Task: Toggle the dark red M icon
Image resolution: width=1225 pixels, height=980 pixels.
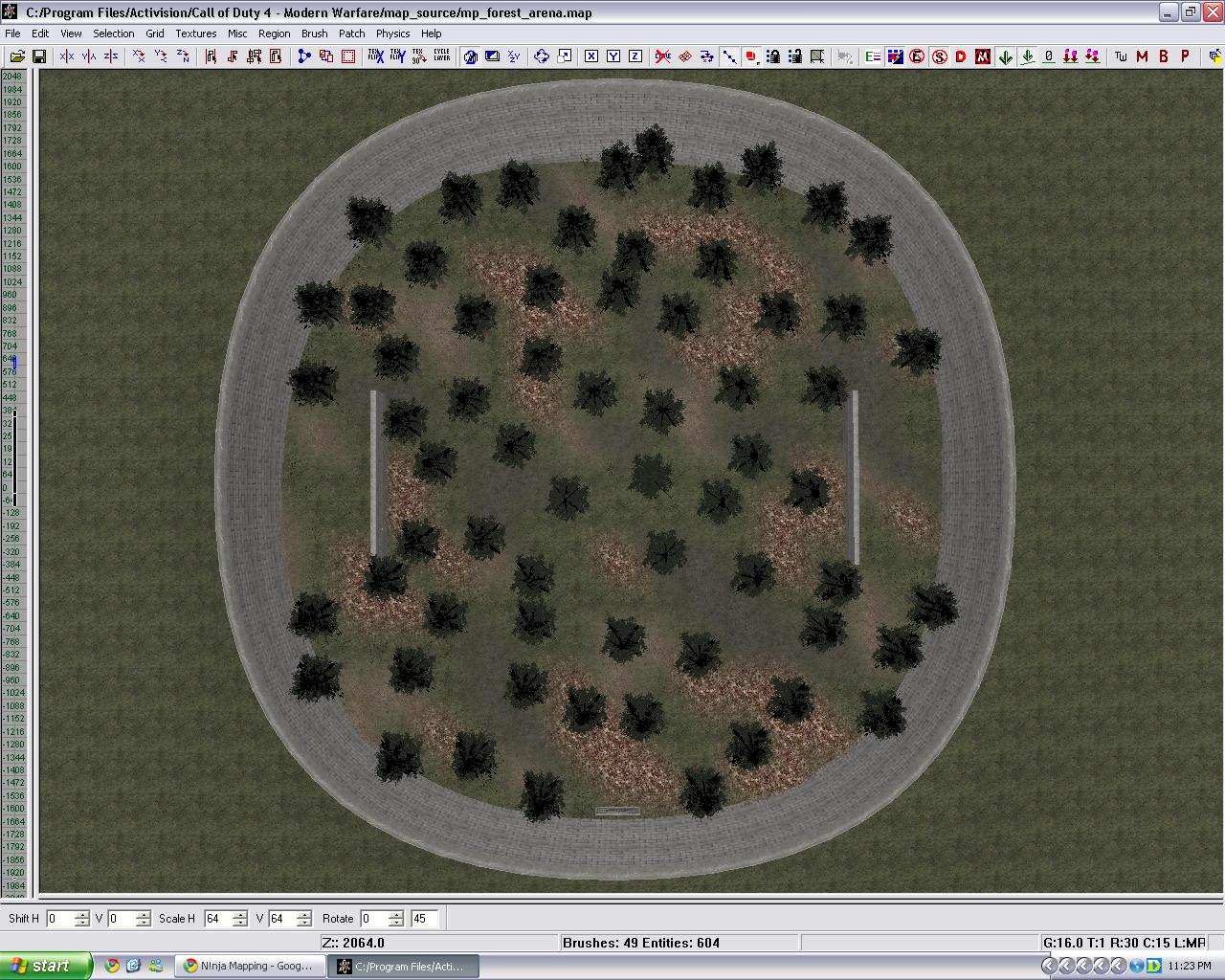Action: click(x=1142, y=56)
